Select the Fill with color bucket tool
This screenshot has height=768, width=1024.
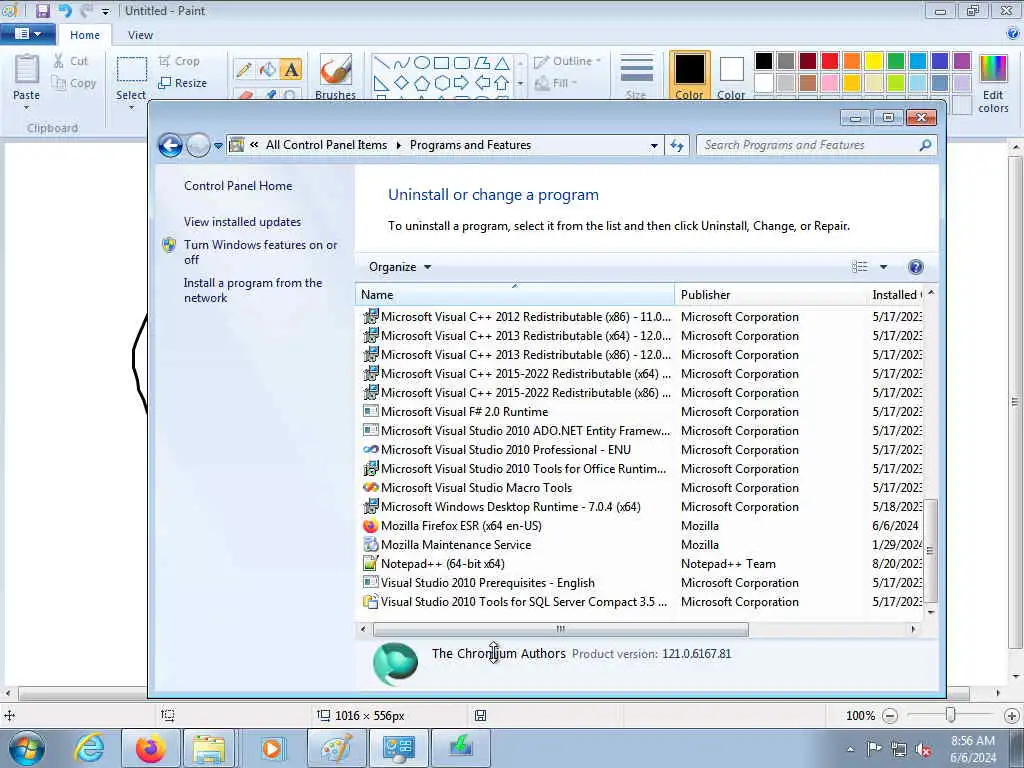(268, 69)
